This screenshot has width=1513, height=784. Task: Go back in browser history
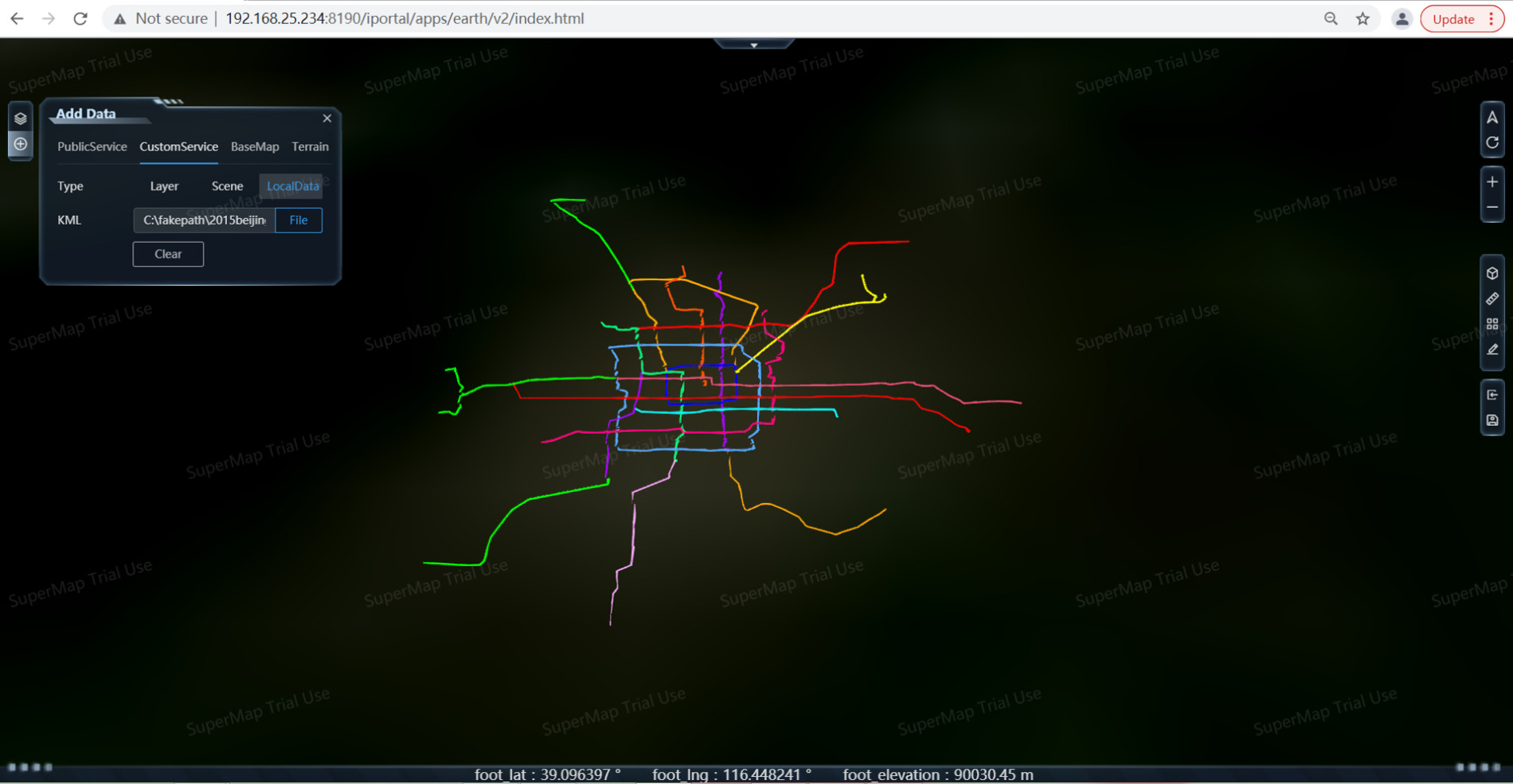(18, 18)
